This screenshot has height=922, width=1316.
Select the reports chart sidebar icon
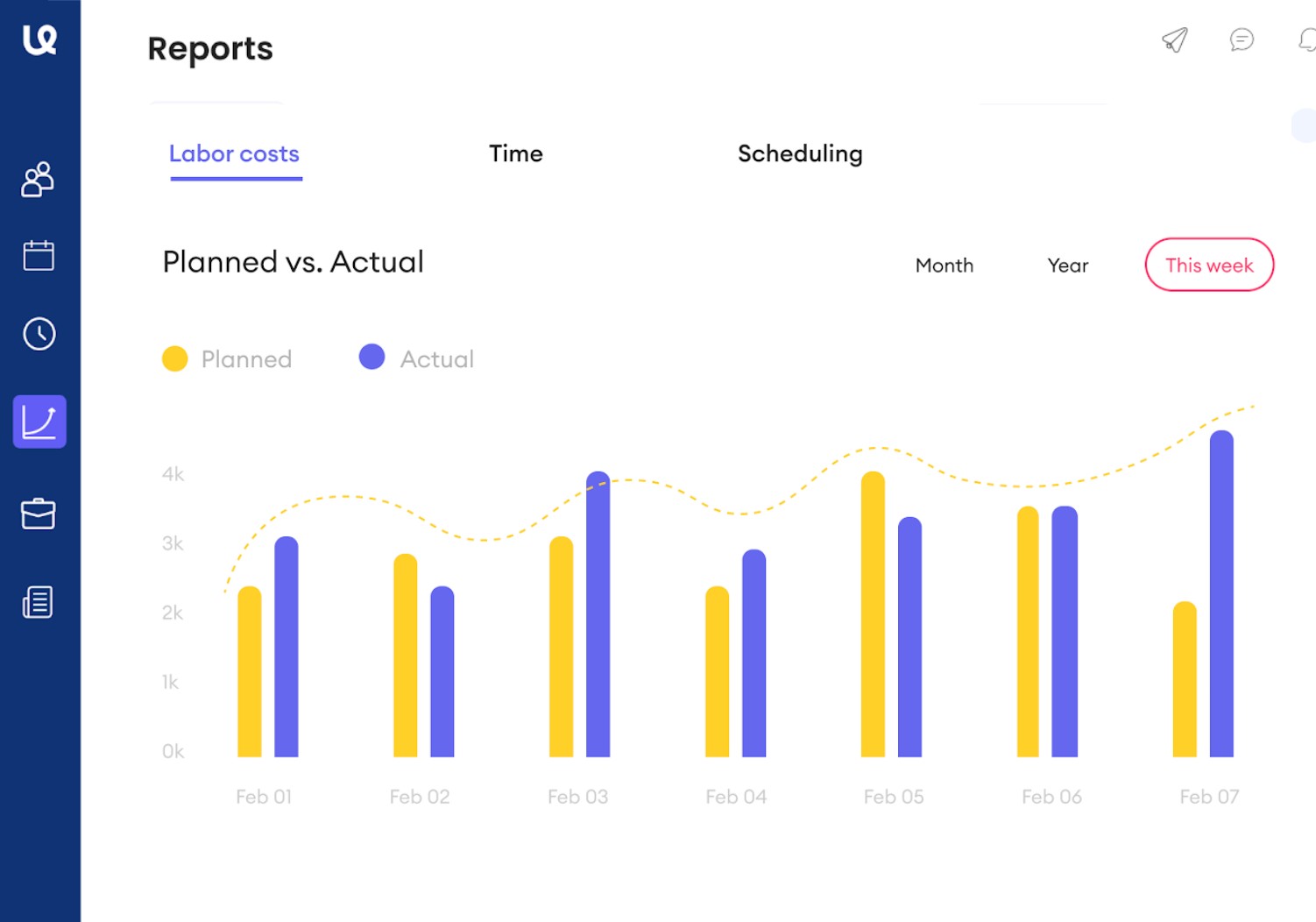(x=39, y=422)
